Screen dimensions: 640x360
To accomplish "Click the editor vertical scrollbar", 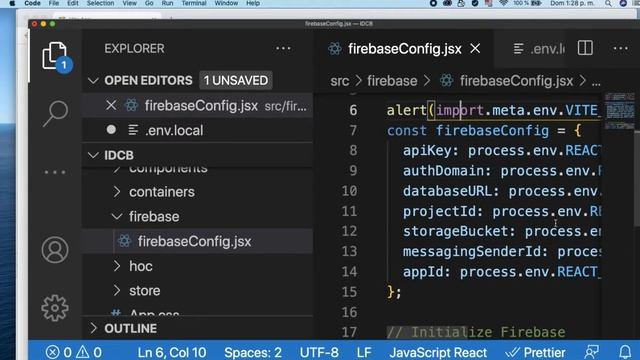I will pyautogui.click(x=637, y=178).
